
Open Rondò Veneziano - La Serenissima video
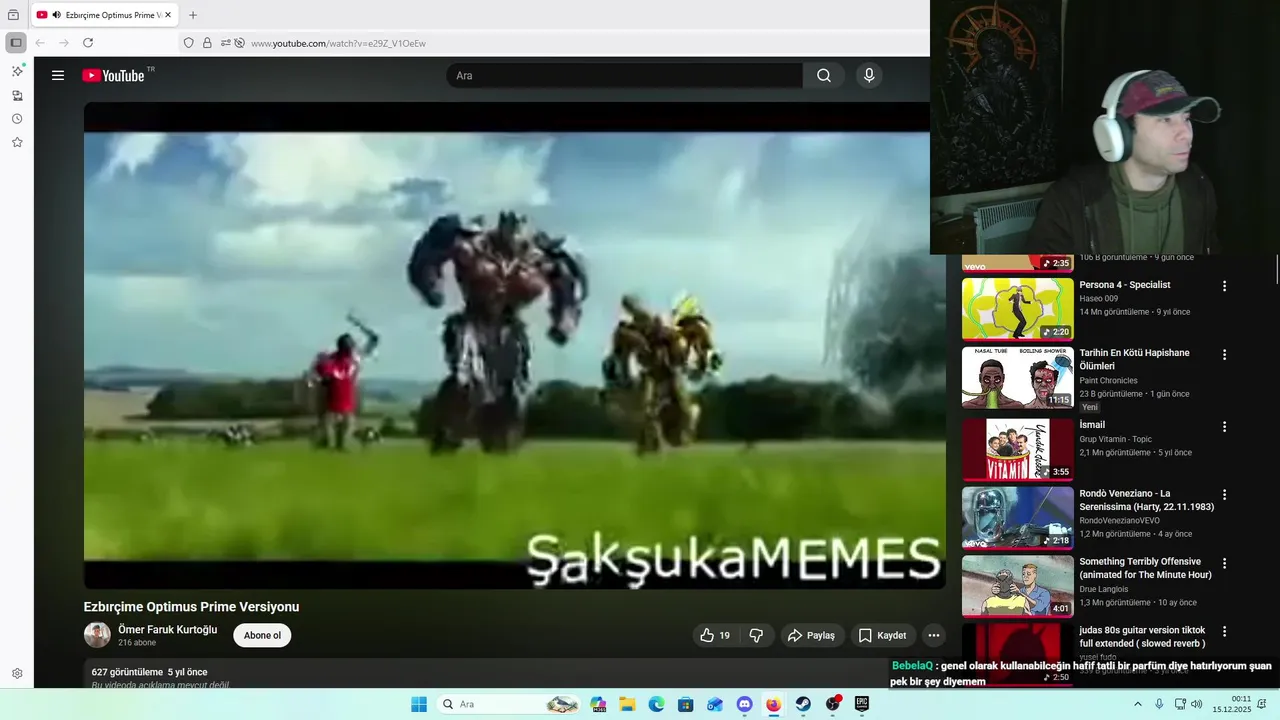[x=1147, y=500]
